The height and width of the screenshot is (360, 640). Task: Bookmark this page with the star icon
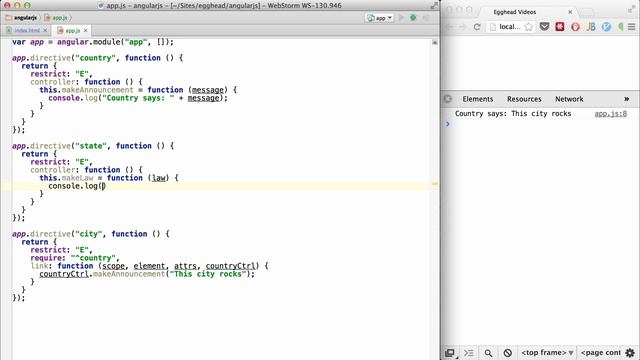tap(529, 27)
